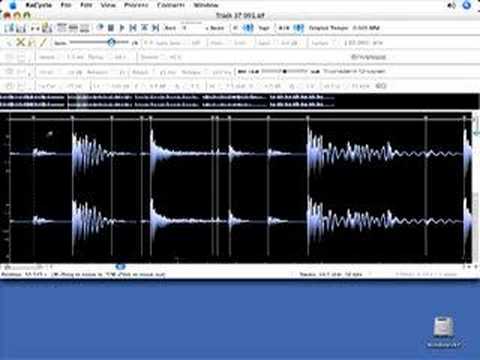Click the Original Tempo value

pyautogui.click(x=366, y=28)
